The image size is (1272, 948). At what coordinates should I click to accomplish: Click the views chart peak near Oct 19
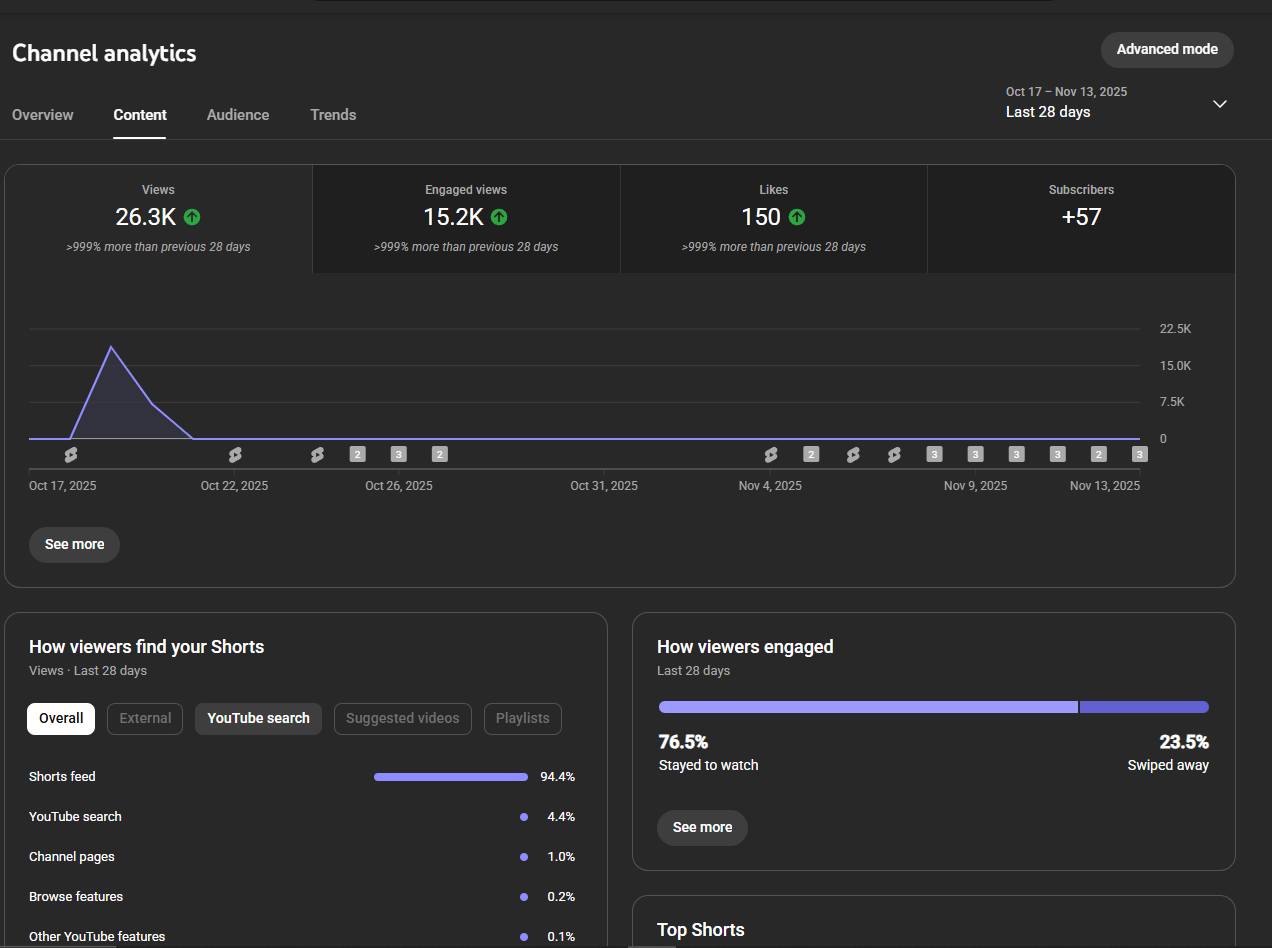click(x=111, y=347)
